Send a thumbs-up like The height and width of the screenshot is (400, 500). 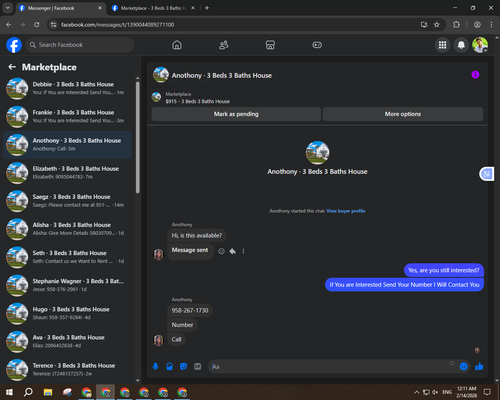click(x=479, y=367)
